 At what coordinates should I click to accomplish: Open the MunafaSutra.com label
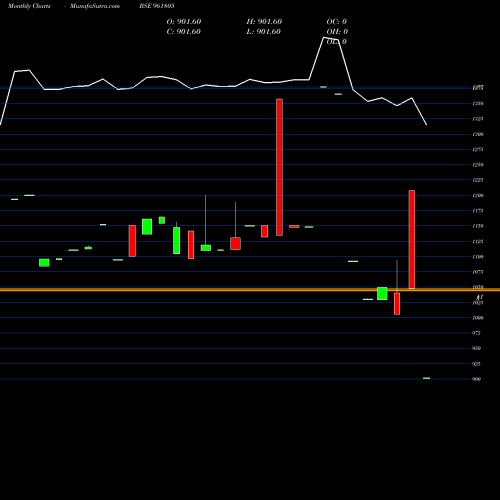(x=95, y=6)
